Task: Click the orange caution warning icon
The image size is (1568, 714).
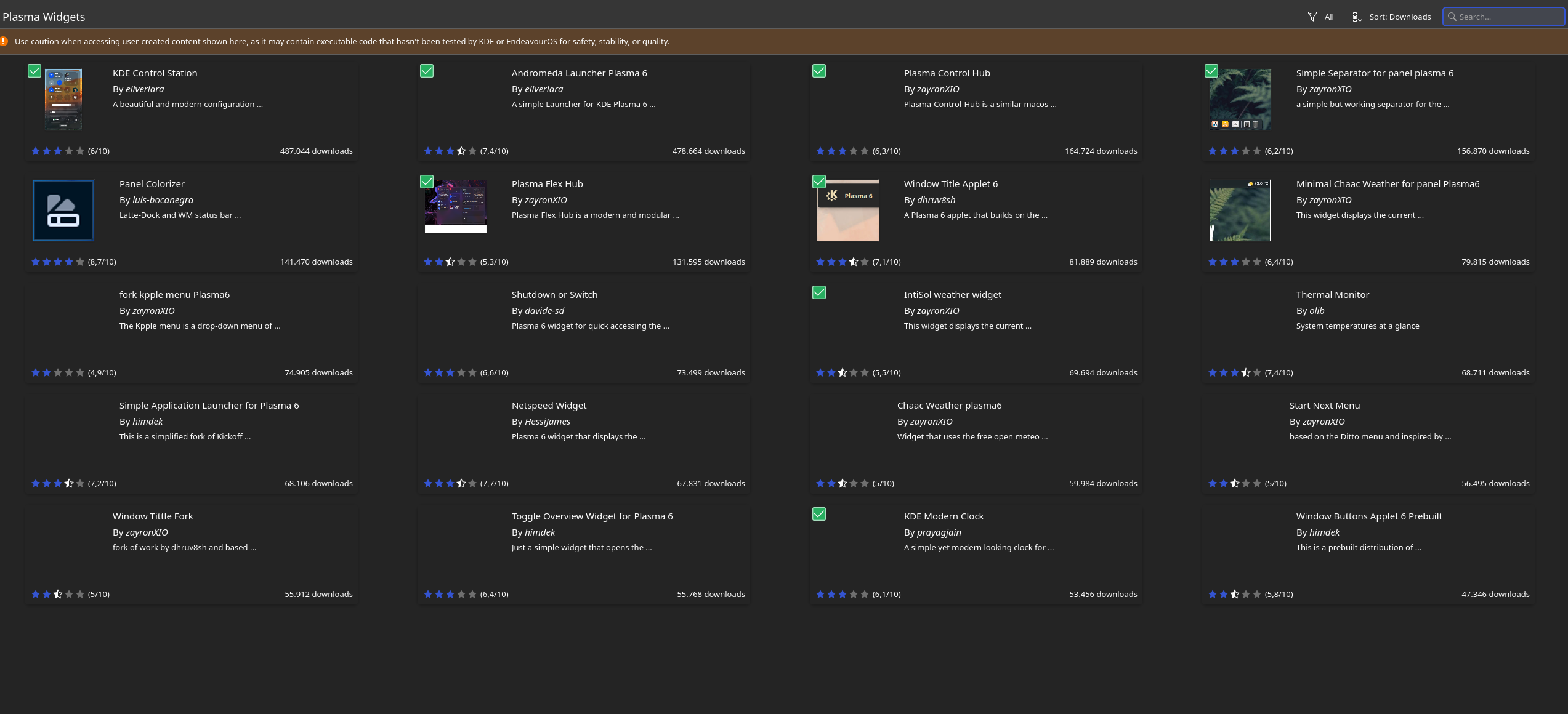Action: coord(4,41)
